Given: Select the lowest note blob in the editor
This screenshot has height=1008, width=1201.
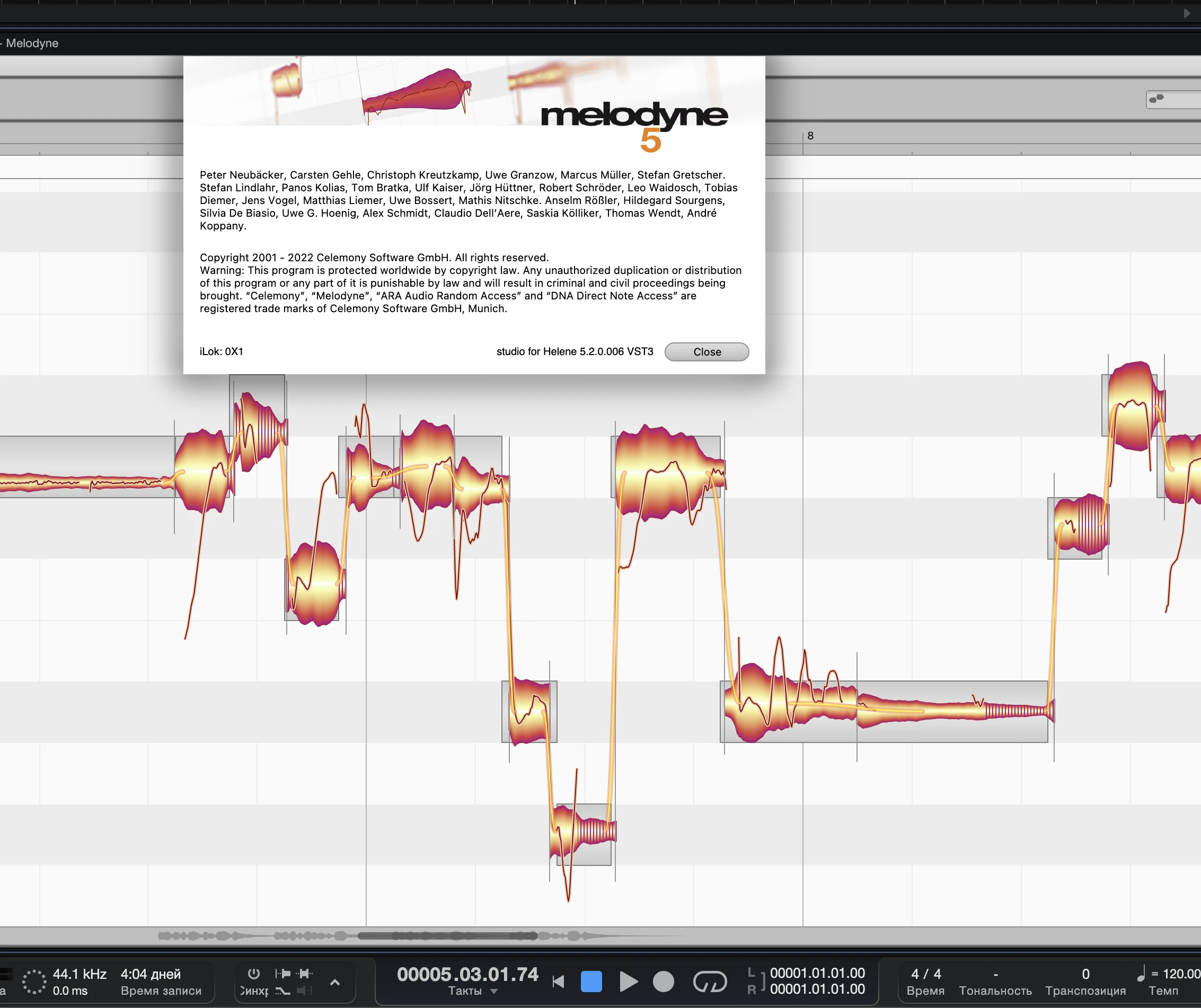Looking at the screenshot, I should (583, 831).
